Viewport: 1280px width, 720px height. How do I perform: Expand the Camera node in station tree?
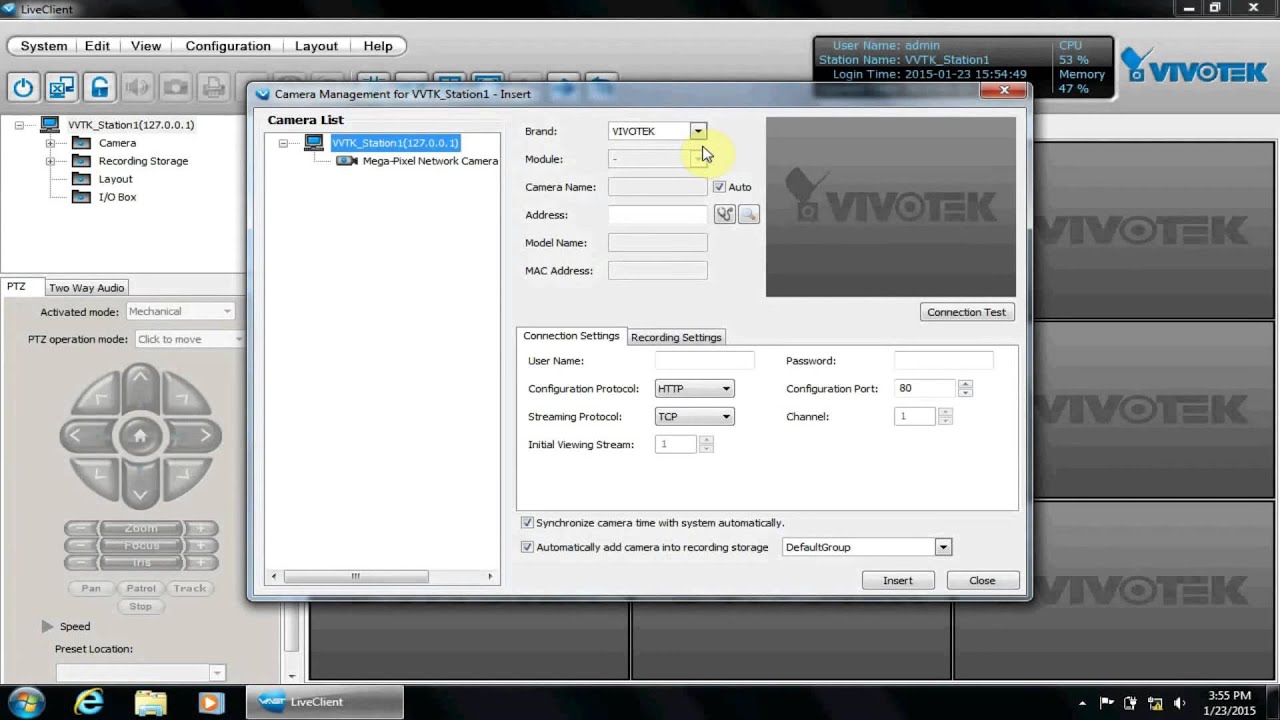50,143
